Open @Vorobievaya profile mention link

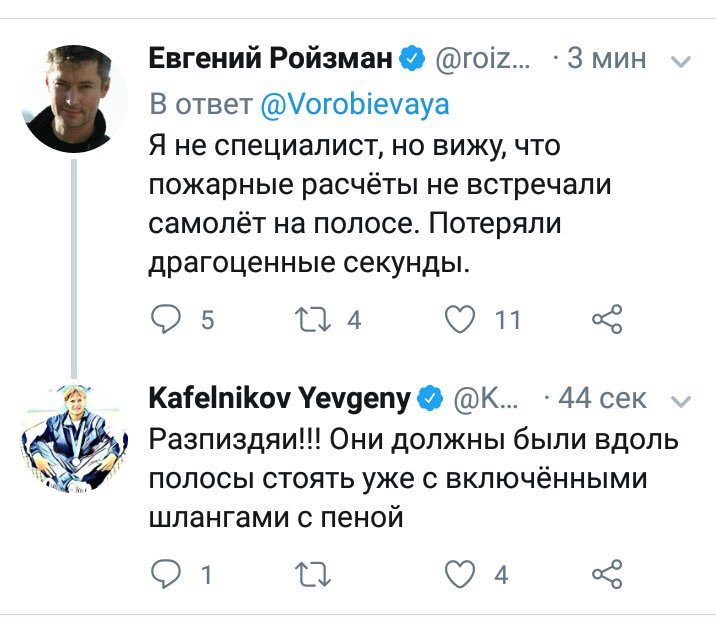pos(355,105)
